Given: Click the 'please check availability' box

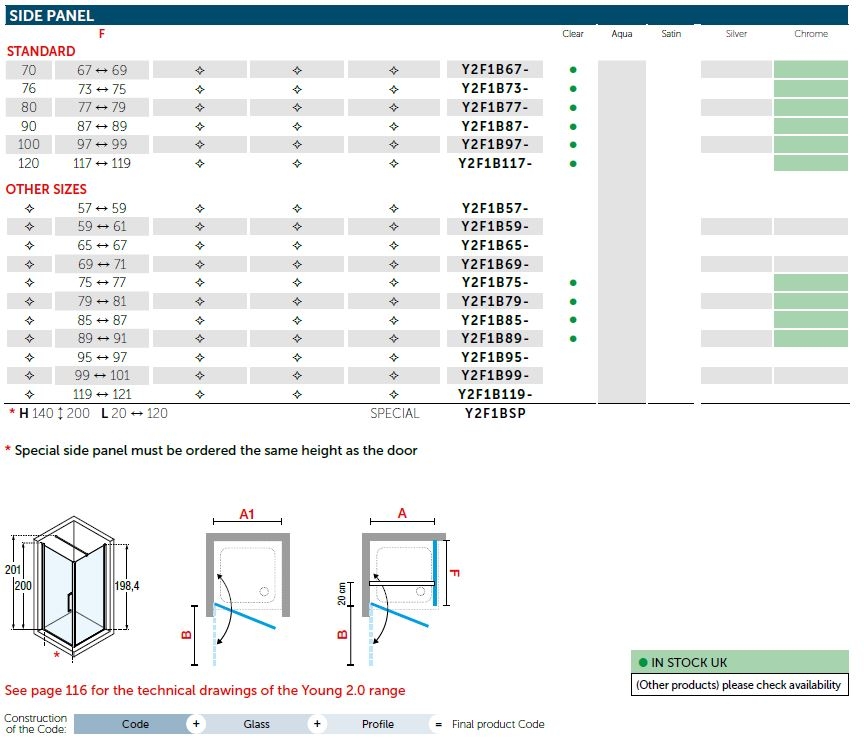Looking at the screenshot, I should (739, 685).
